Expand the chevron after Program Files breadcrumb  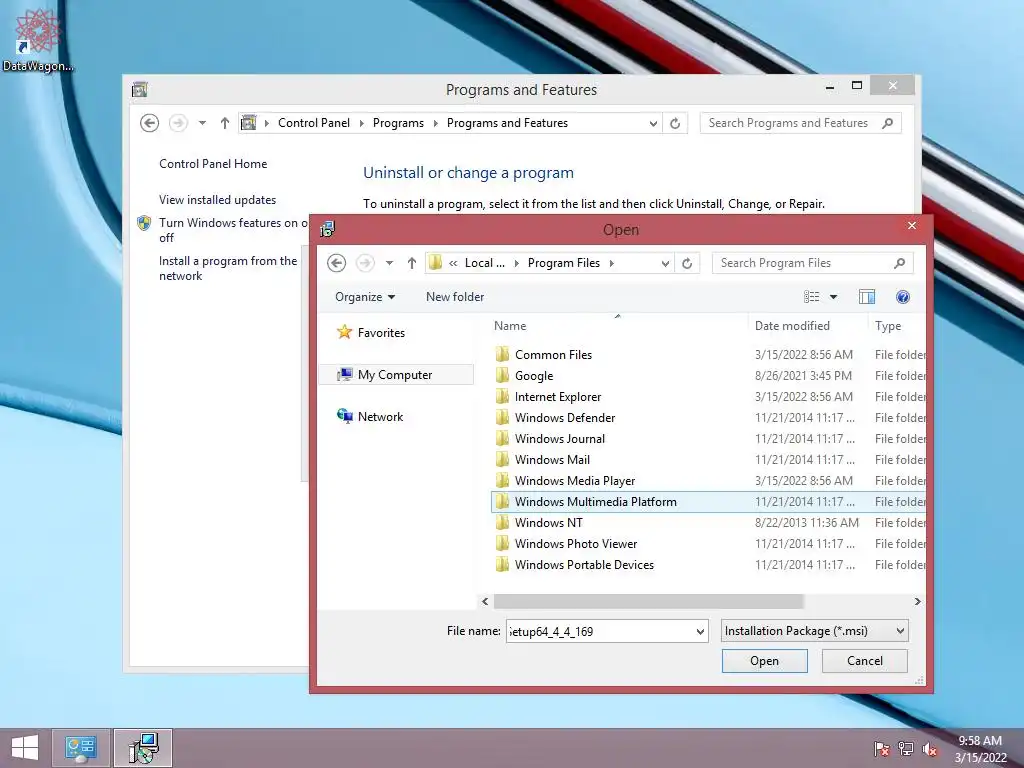[x=612, y=263]
